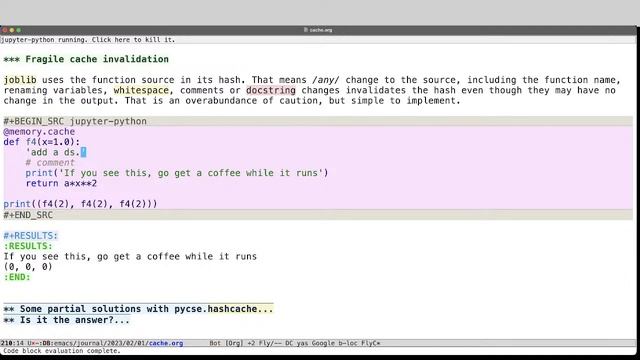This screenshot has height=360, width=640.
Task: Click the italic '/any/' word in paragraph
Action: (x=326, y=80)
